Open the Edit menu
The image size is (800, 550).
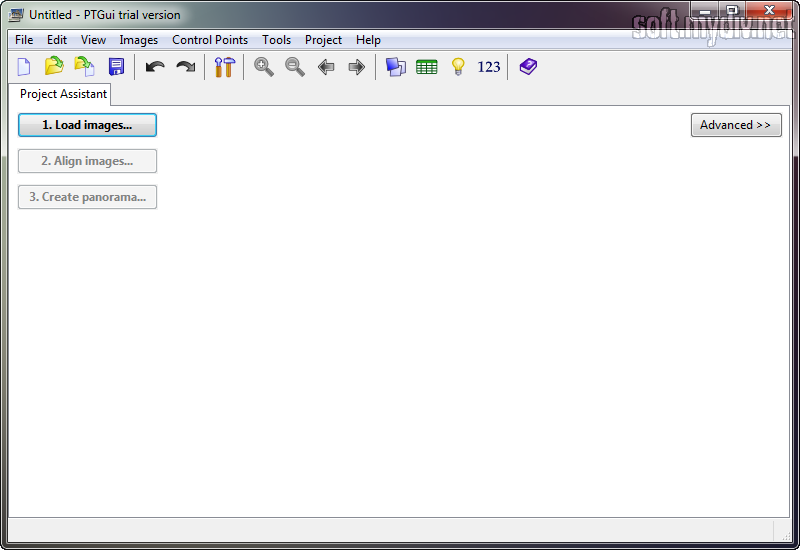pyautogui.click(x=57, y=40)
